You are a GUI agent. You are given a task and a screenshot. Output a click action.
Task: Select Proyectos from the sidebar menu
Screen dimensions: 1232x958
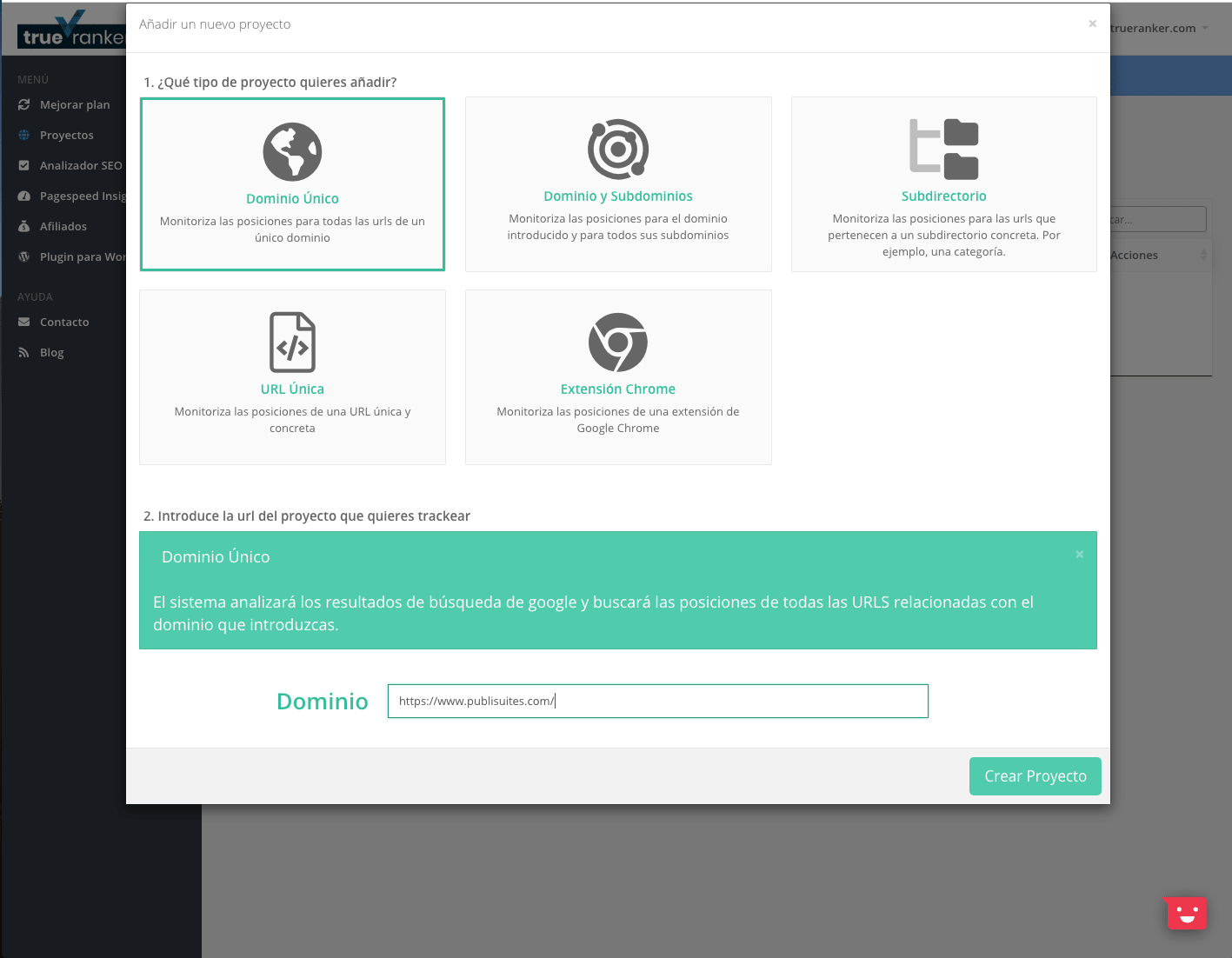coord(67,135)
